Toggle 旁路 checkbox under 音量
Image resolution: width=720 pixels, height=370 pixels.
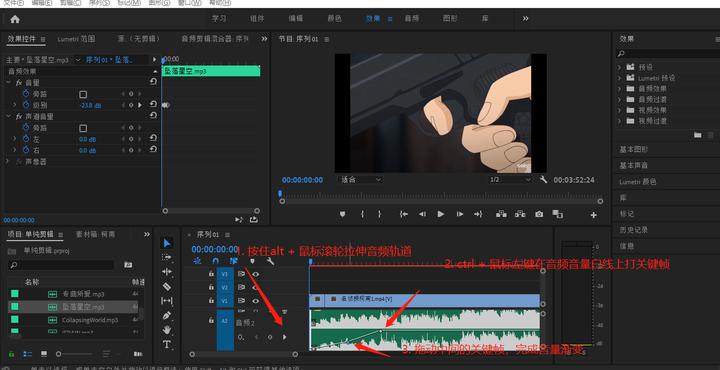click(x=83, y=94)
